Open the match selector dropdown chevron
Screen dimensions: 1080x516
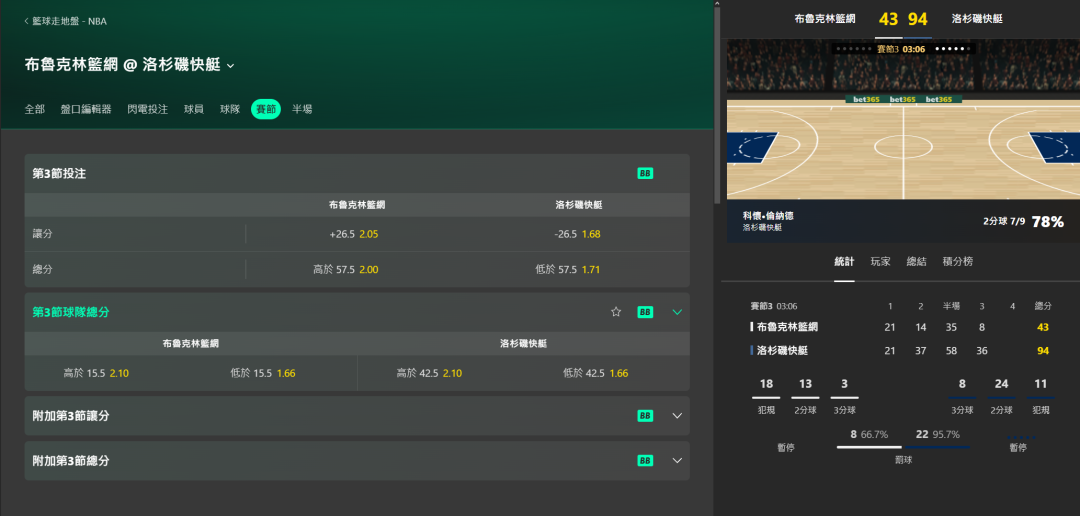pyautogui.click(x=231, y=66)
